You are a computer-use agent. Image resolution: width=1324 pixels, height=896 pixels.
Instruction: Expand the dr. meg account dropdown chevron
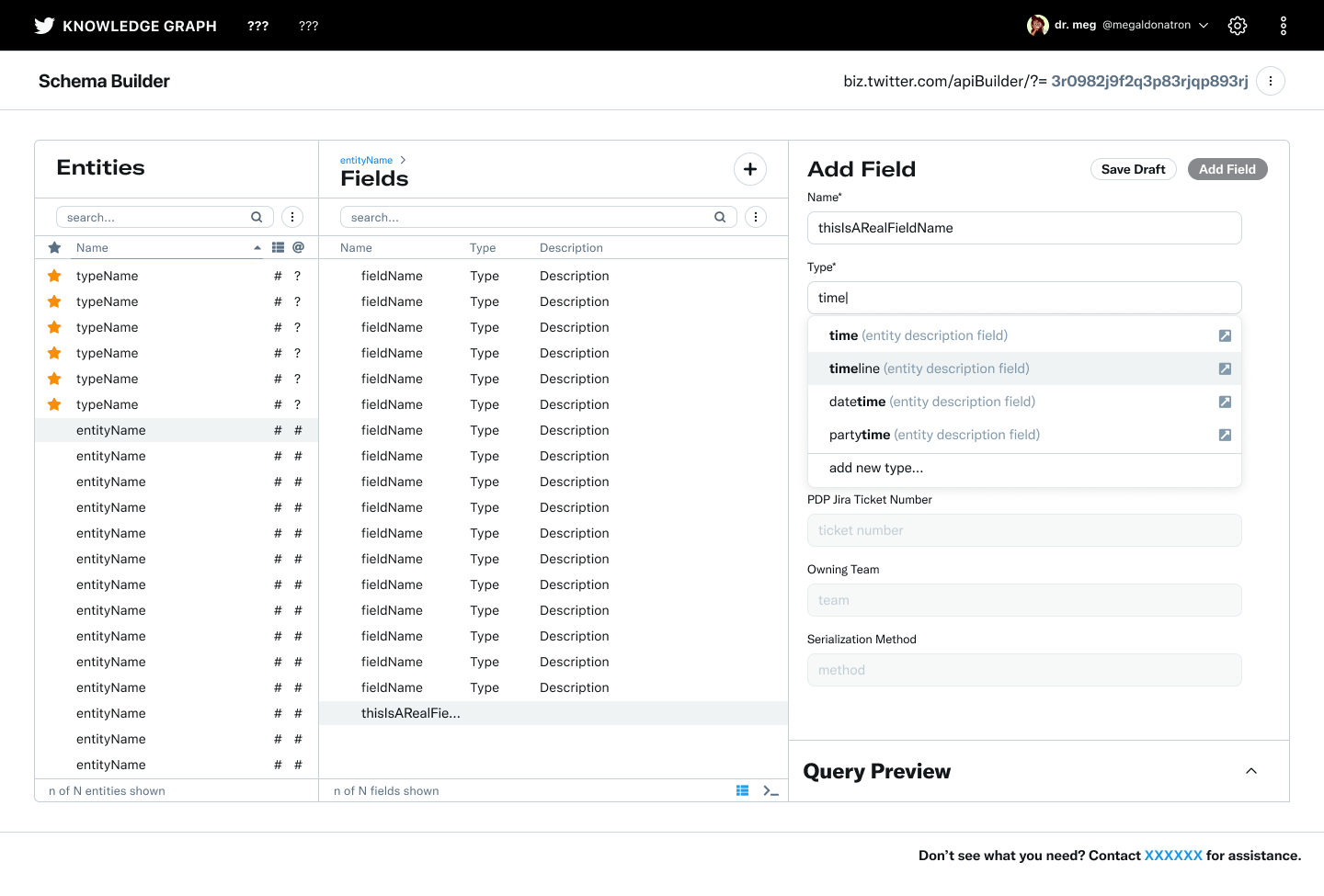point(1204,26)
